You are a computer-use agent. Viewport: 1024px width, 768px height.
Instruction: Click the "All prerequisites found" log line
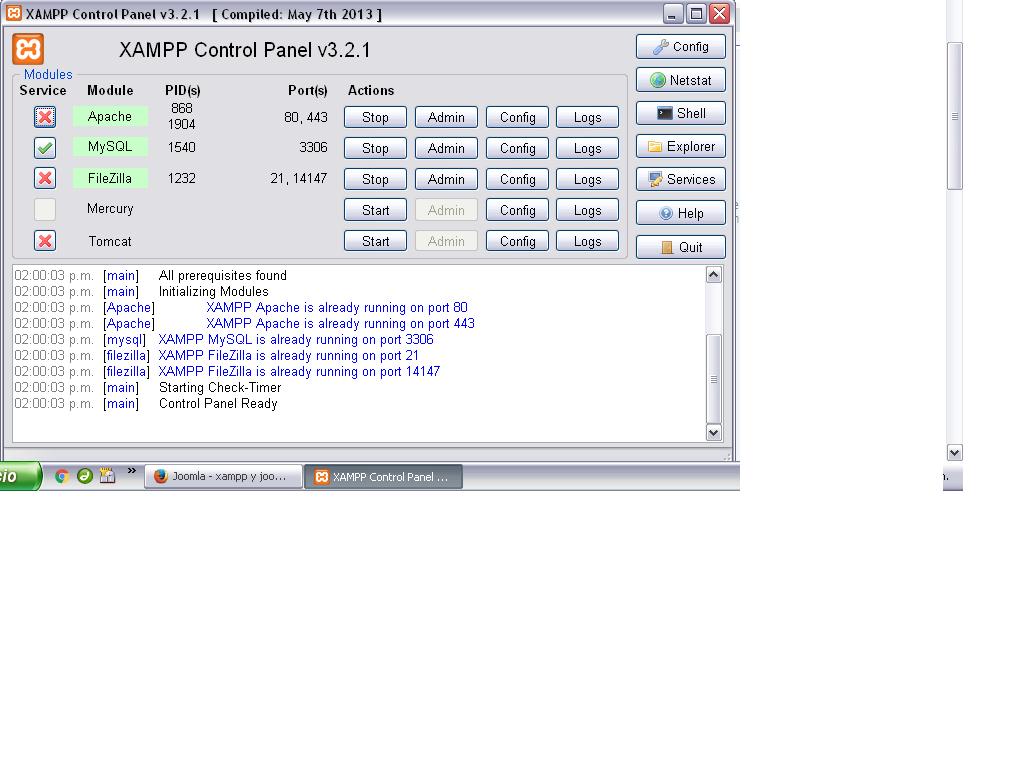pyautogui.click(x=223, y=276)
